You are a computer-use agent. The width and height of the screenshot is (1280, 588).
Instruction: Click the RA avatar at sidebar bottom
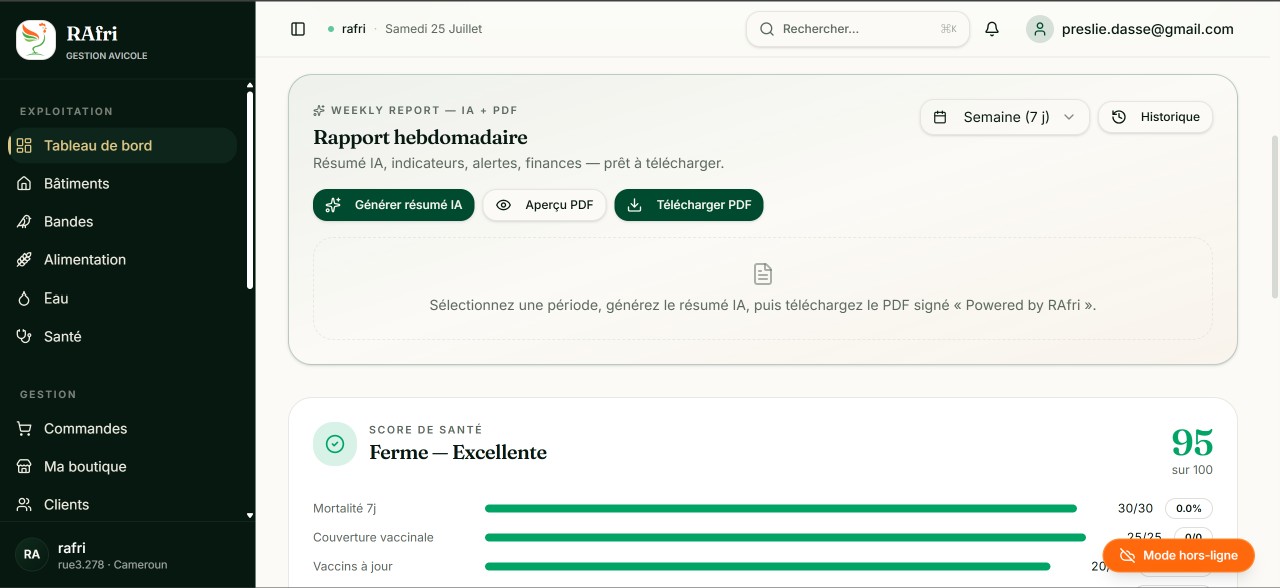tap(32, 554)
